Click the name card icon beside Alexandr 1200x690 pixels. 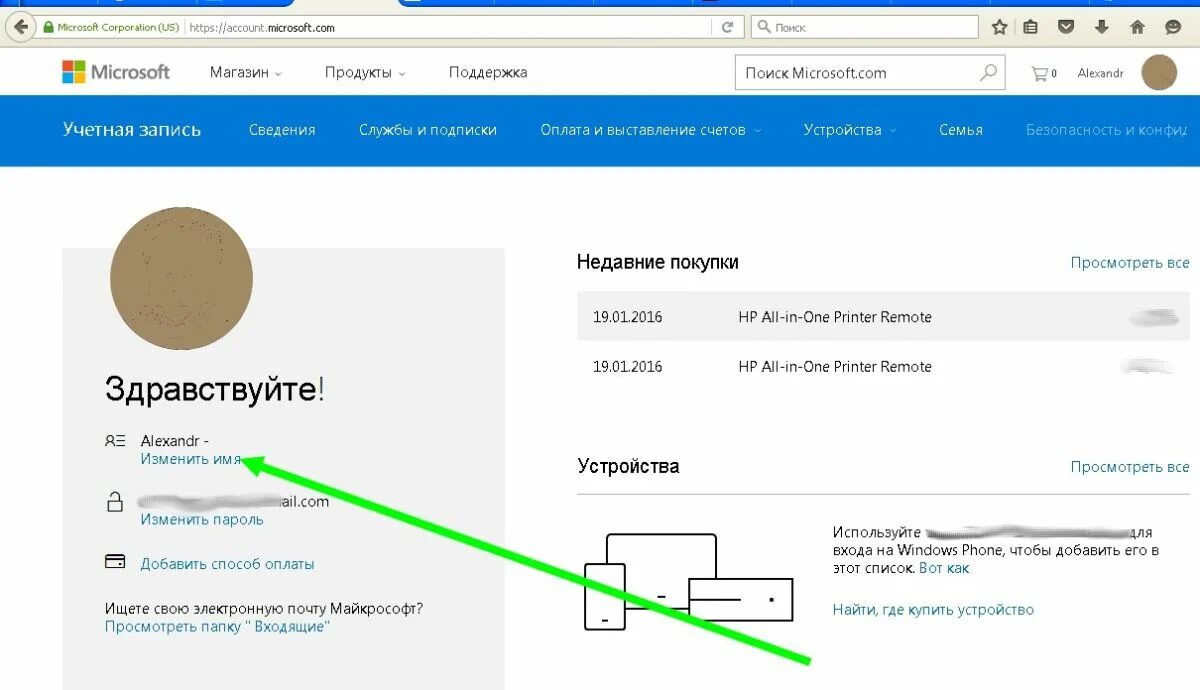[x=115, y=441]
